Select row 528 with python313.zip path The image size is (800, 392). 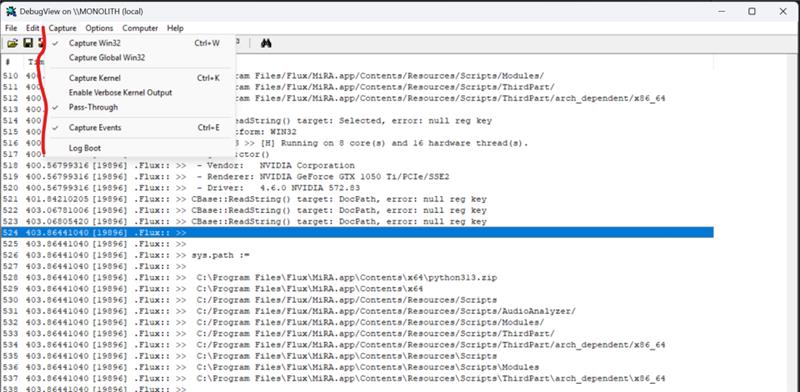(x=357, y=278)
